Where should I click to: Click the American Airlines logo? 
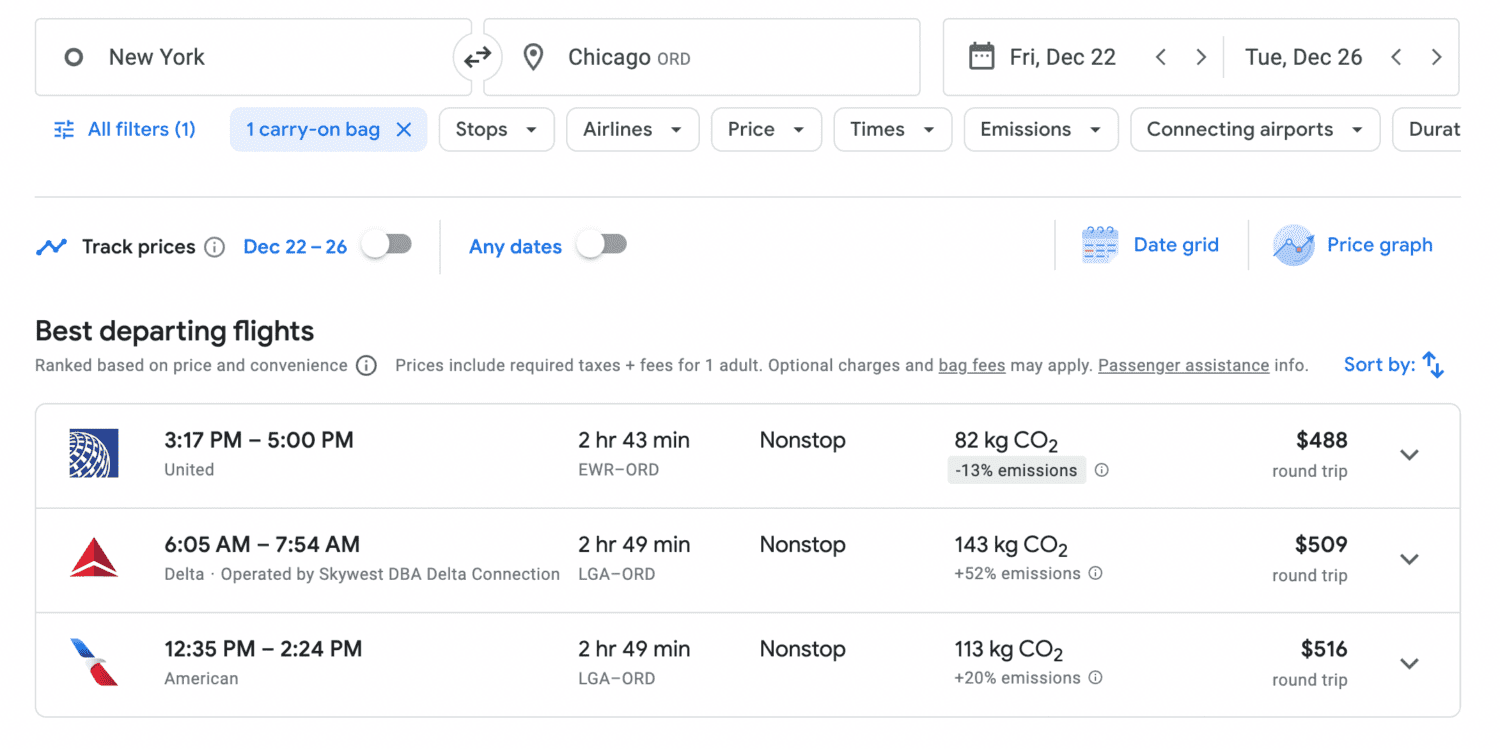[x=95, y=663]
